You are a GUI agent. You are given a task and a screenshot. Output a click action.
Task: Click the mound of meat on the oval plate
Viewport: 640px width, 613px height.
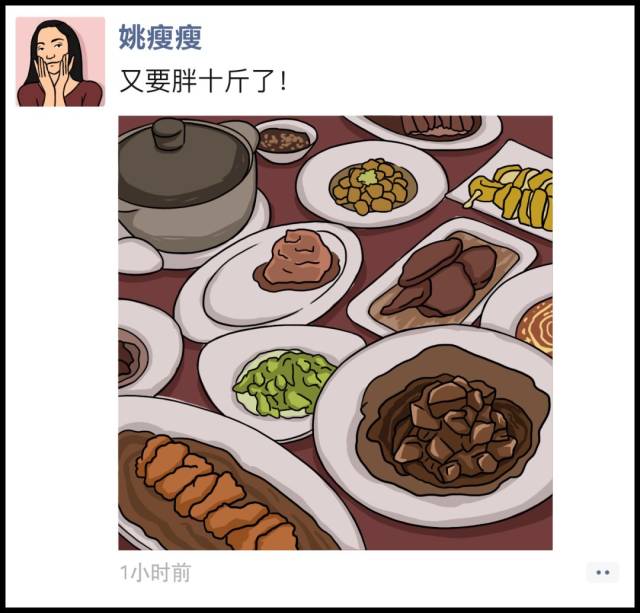pyautogui.click(x=298, y=261)
